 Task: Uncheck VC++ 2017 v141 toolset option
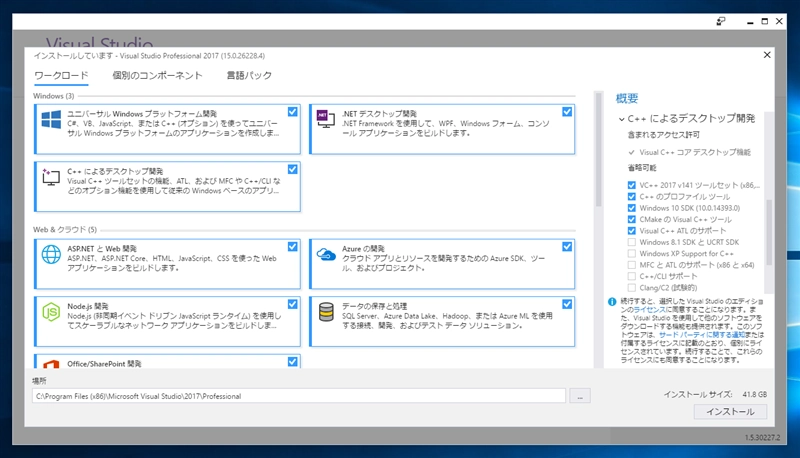coord(632,185)
